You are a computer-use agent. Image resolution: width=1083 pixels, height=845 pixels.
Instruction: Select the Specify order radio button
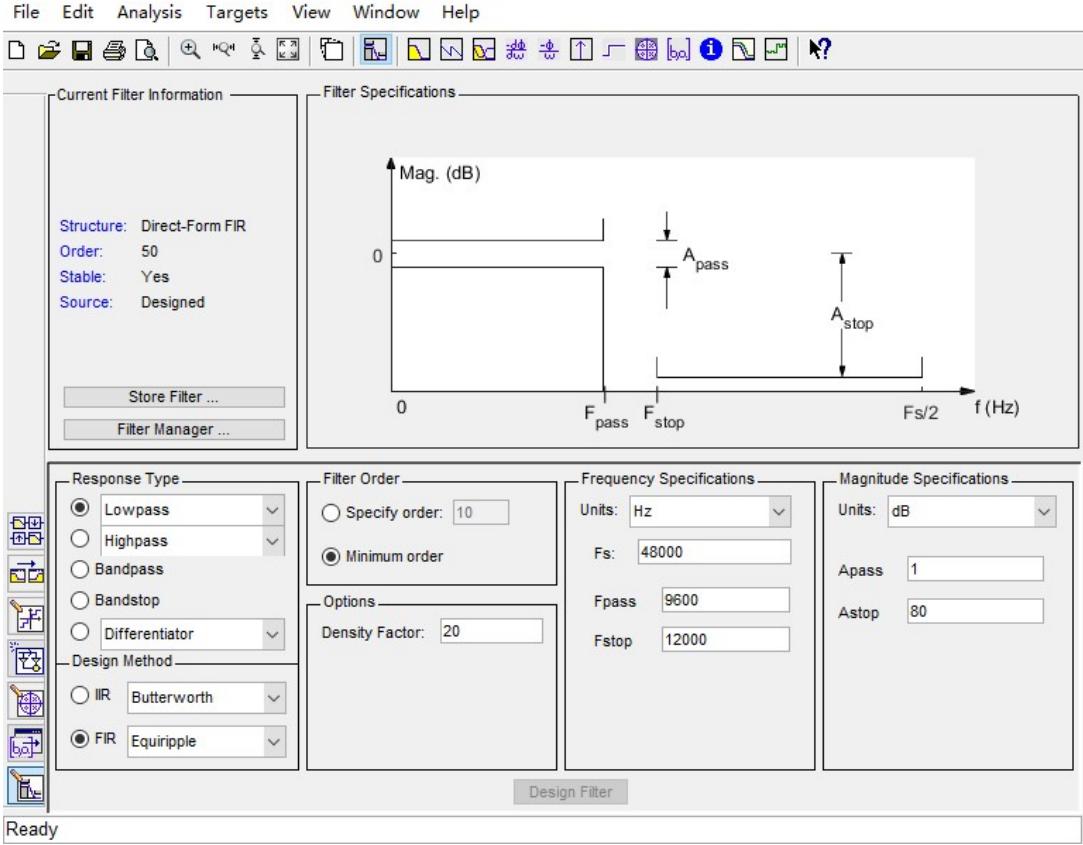tap(329, 514)
